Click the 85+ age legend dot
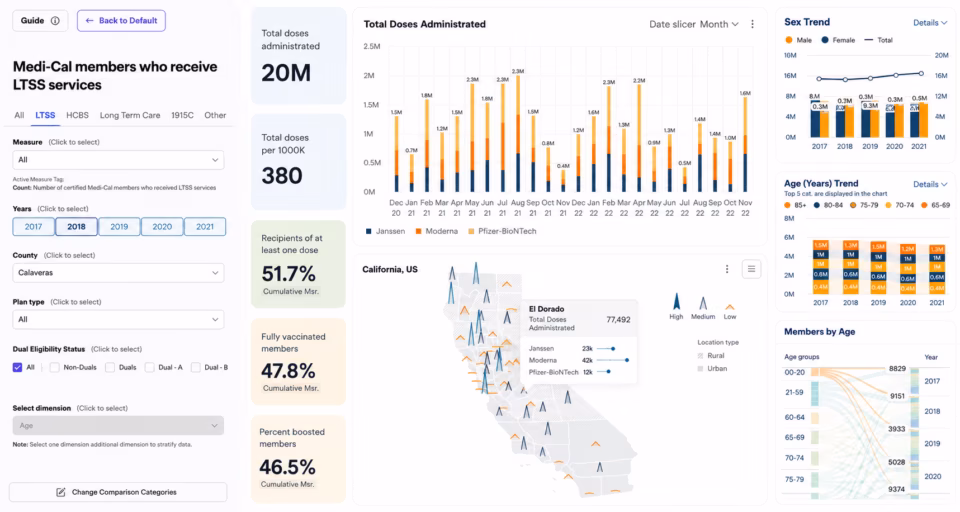Image resolution: width=960 pixels, height=512 pixels. [x=787, y=206]
